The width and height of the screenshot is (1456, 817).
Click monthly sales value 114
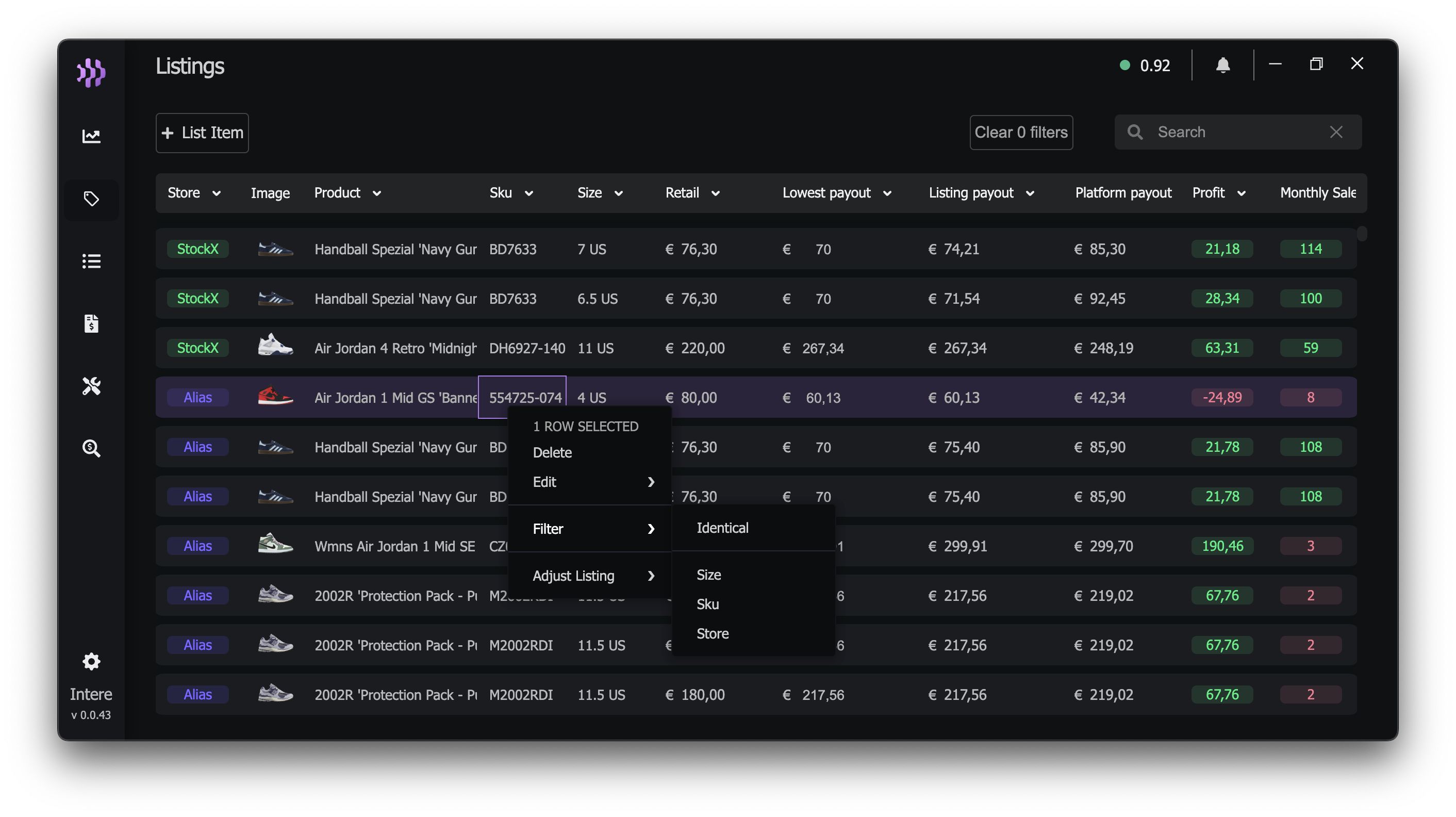click(x=1311, y=249)
